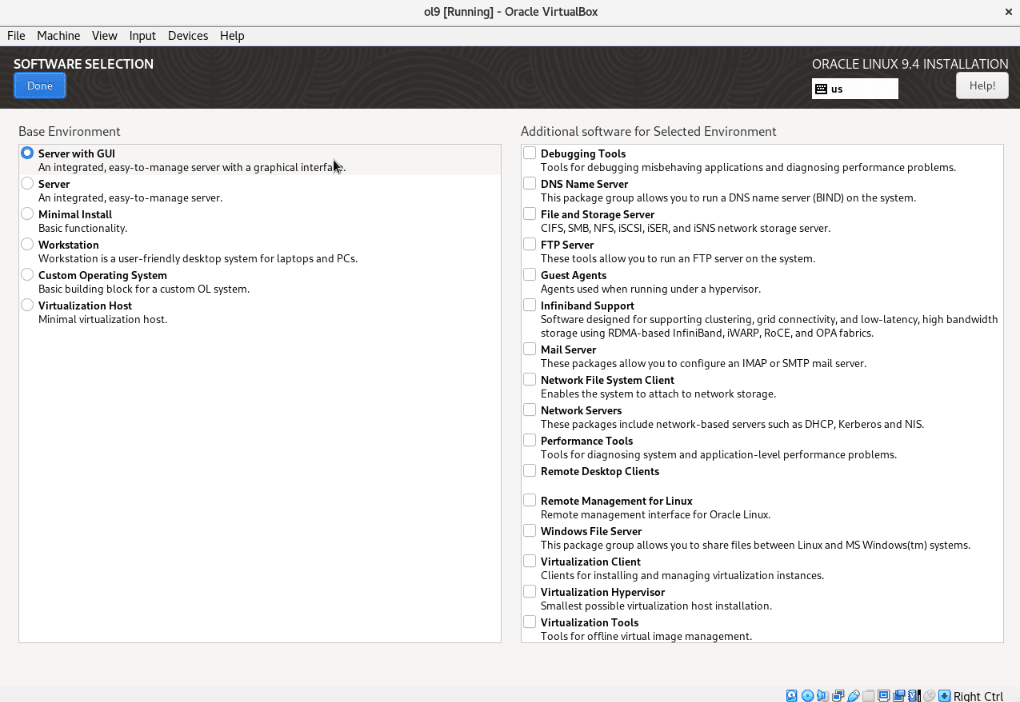Enable the Virtualization Tools checkbox
The image size is (1020, 702).
point(530,621)
